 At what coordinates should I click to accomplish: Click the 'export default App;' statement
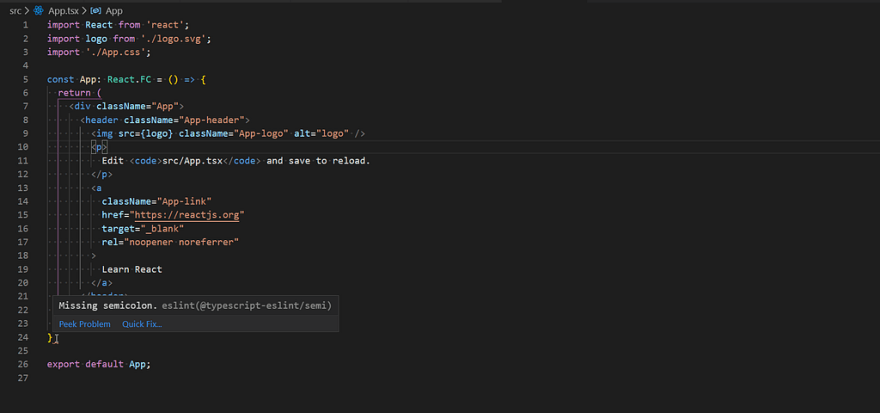pos(99,364)
